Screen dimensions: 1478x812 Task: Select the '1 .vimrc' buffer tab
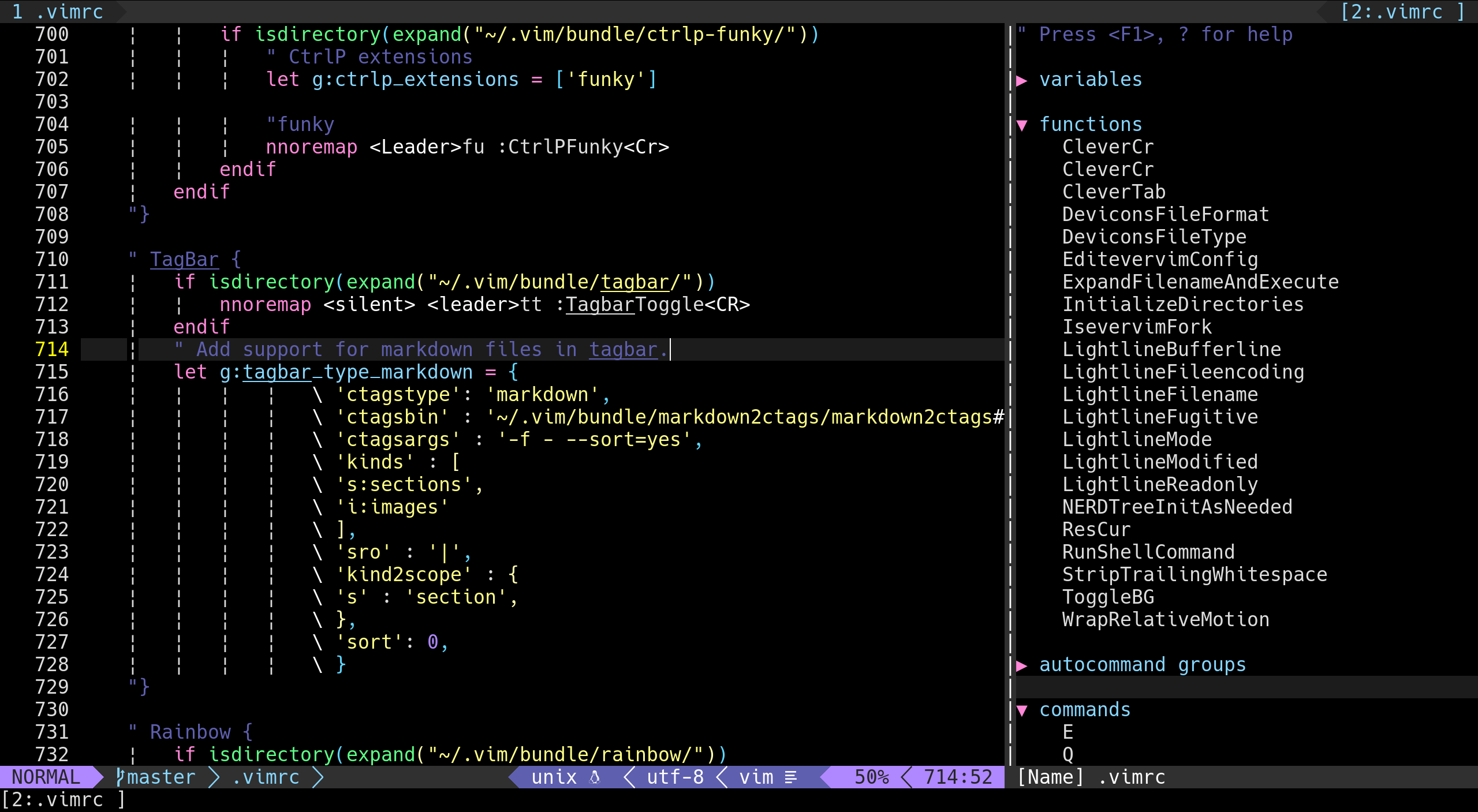(58, 12)
